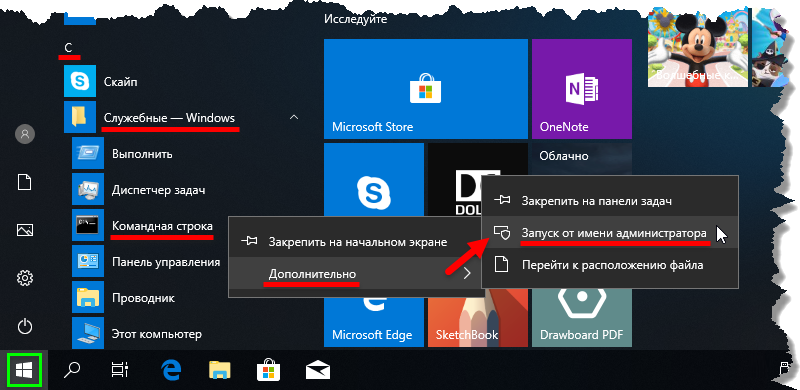Image resolution: width=800 pixels, height=390 pixels.
Task: Click the Выполнить app icon
Action: click(88, 153)
